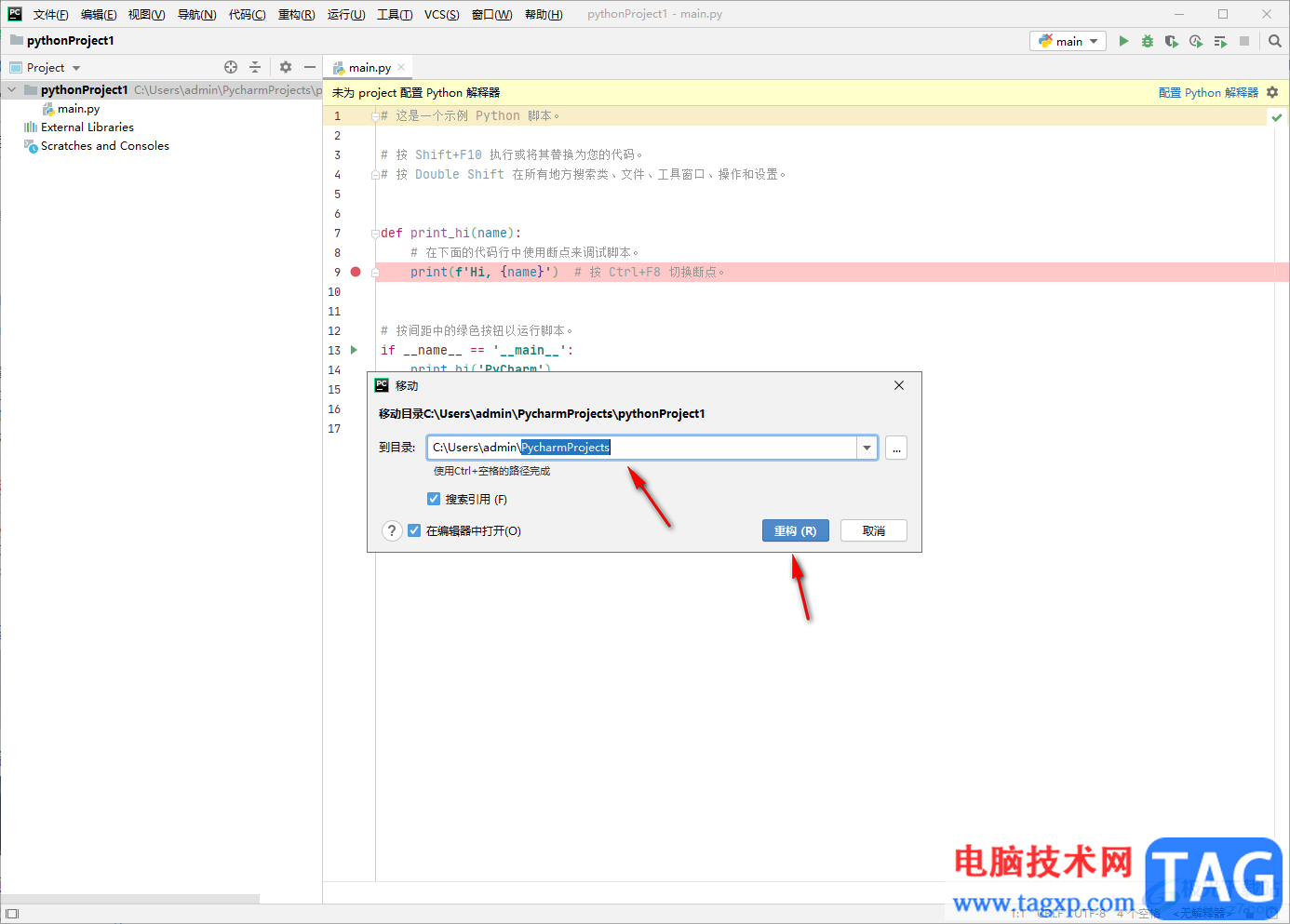1290x924 pixels.
Task: Open the 运行(U) menu
Action: coord(346,14)
